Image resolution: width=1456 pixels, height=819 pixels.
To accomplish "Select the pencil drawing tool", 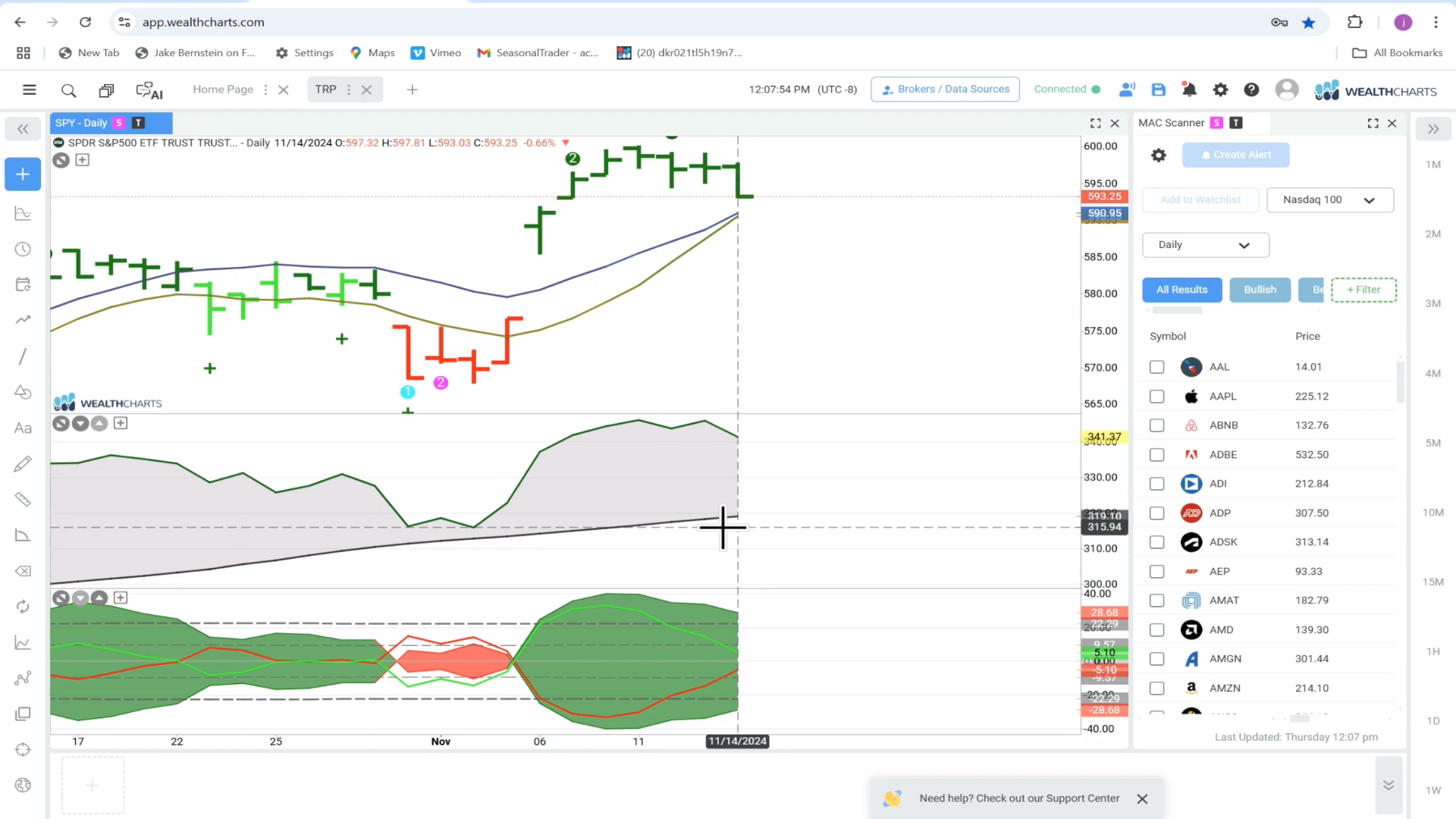I will (23, 463).
